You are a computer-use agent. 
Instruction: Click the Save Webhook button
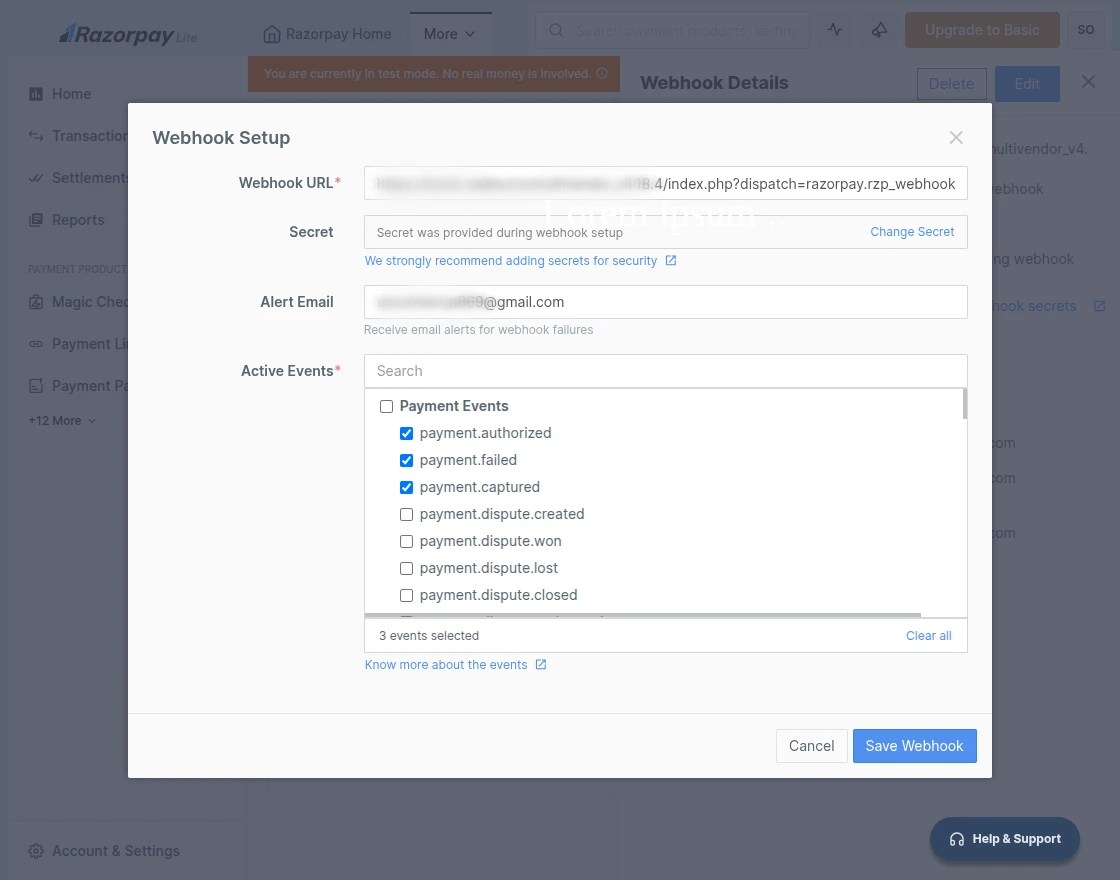coord(914,745)
